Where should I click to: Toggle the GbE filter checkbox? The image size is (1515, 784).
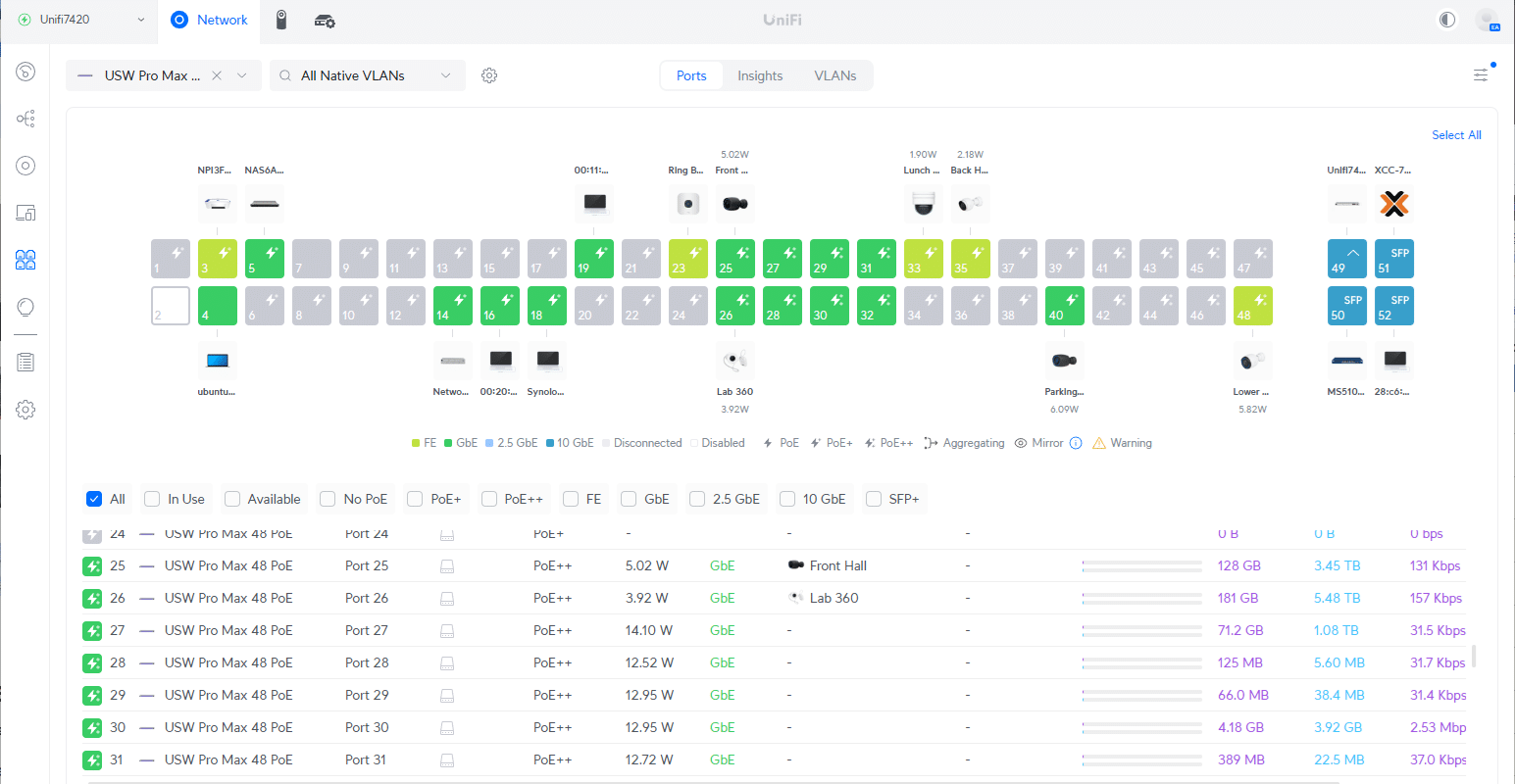[x=629, y=499]
